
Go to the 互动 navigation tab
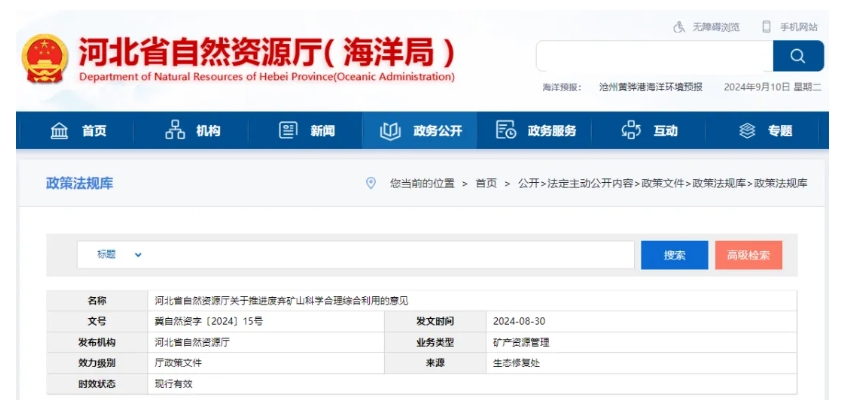(x=650, y=131)
